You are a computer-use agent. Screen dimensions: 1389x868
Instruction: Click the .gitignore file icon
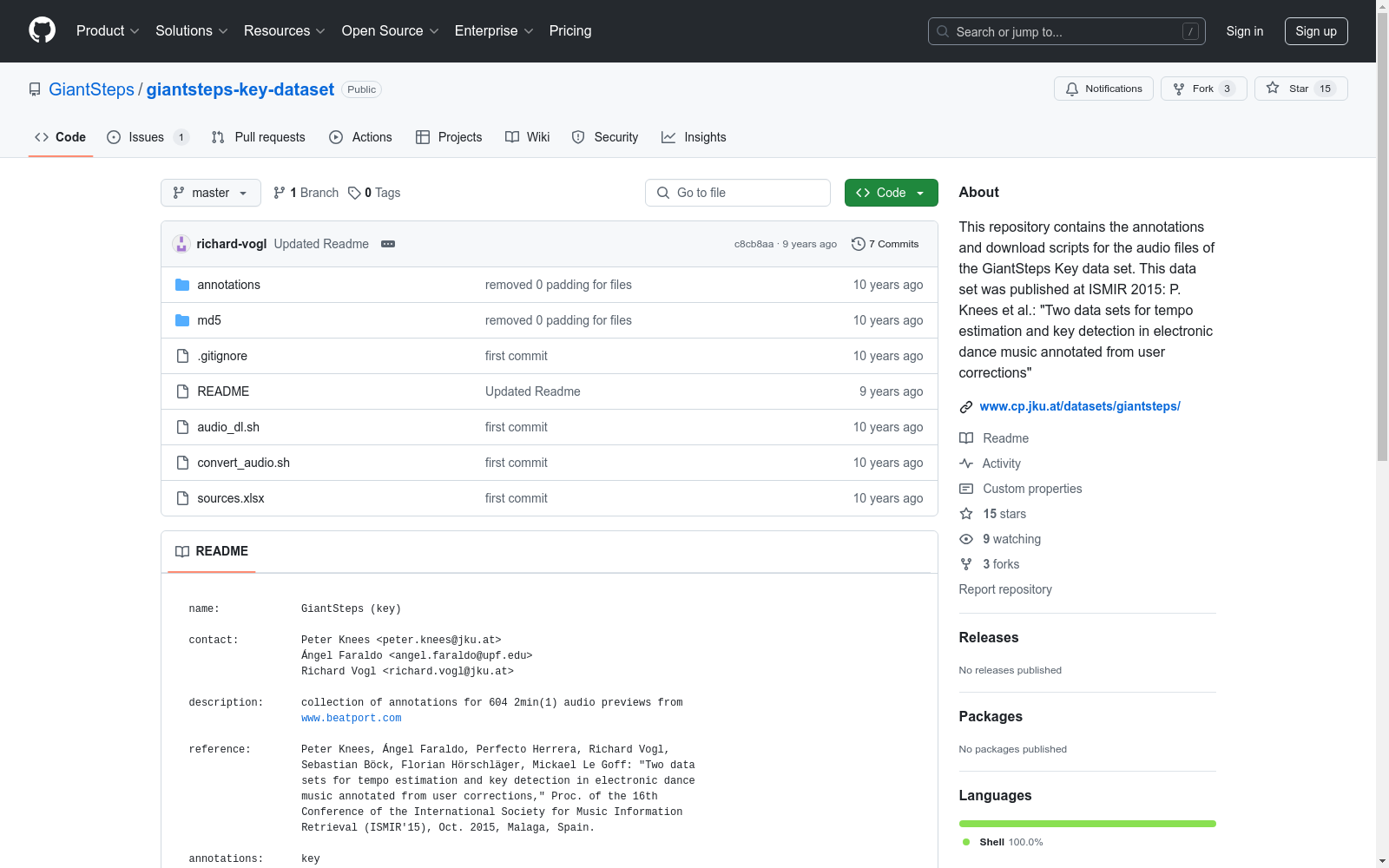pos(182,356)
